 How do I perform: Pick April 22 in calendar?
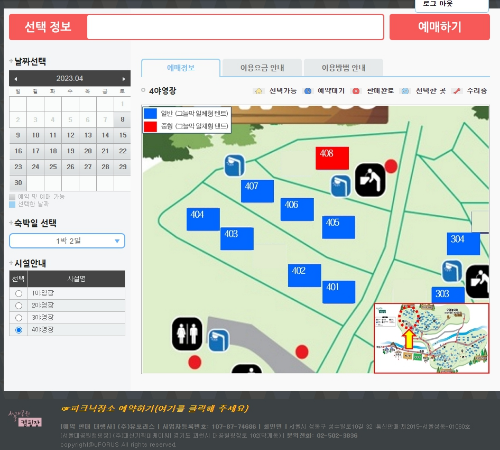[x=122, y=151]
